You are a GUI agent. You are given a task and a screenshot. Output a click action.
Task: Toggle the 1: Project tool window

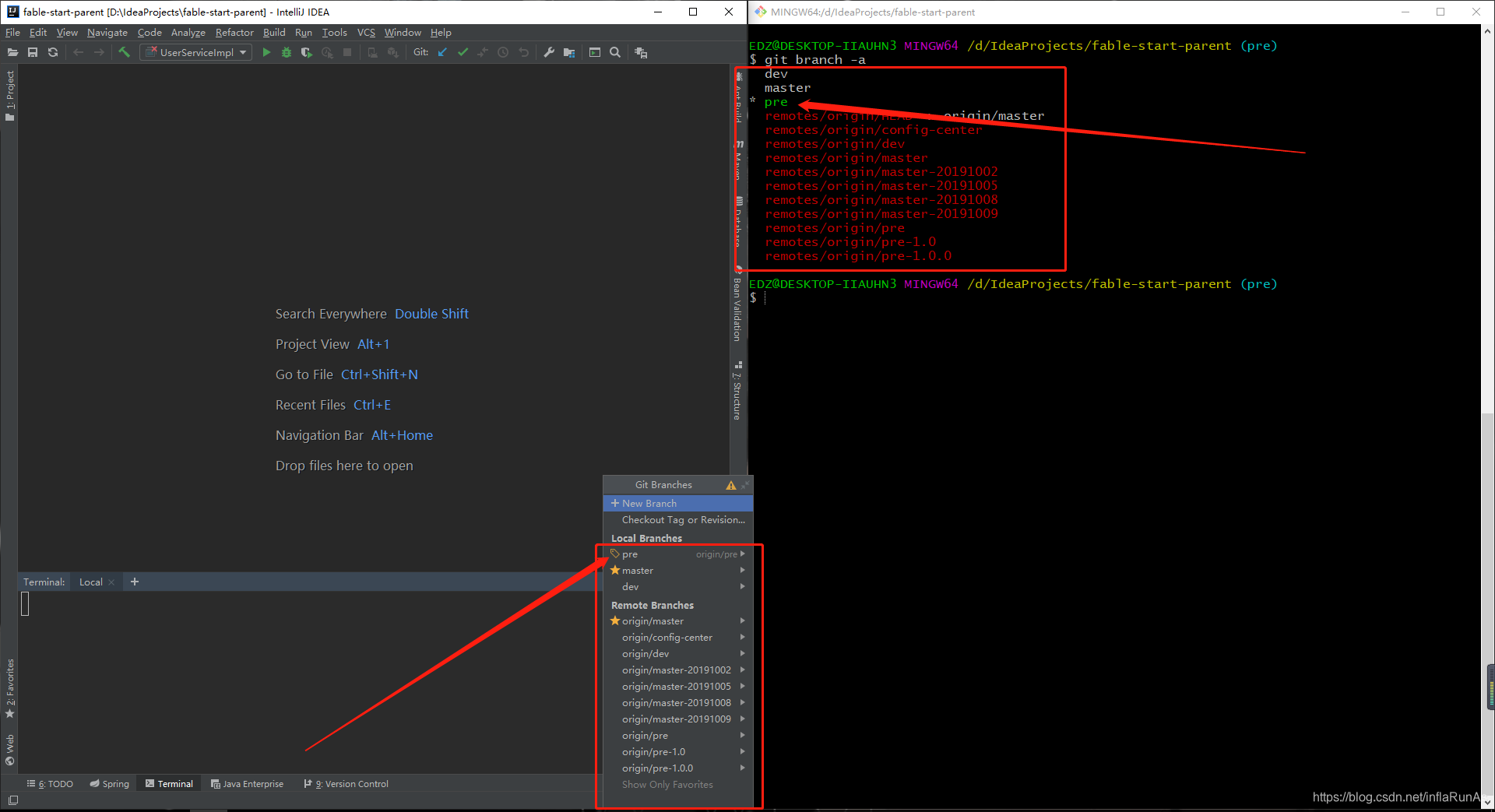pyautogui.click(x=10, y=96)
